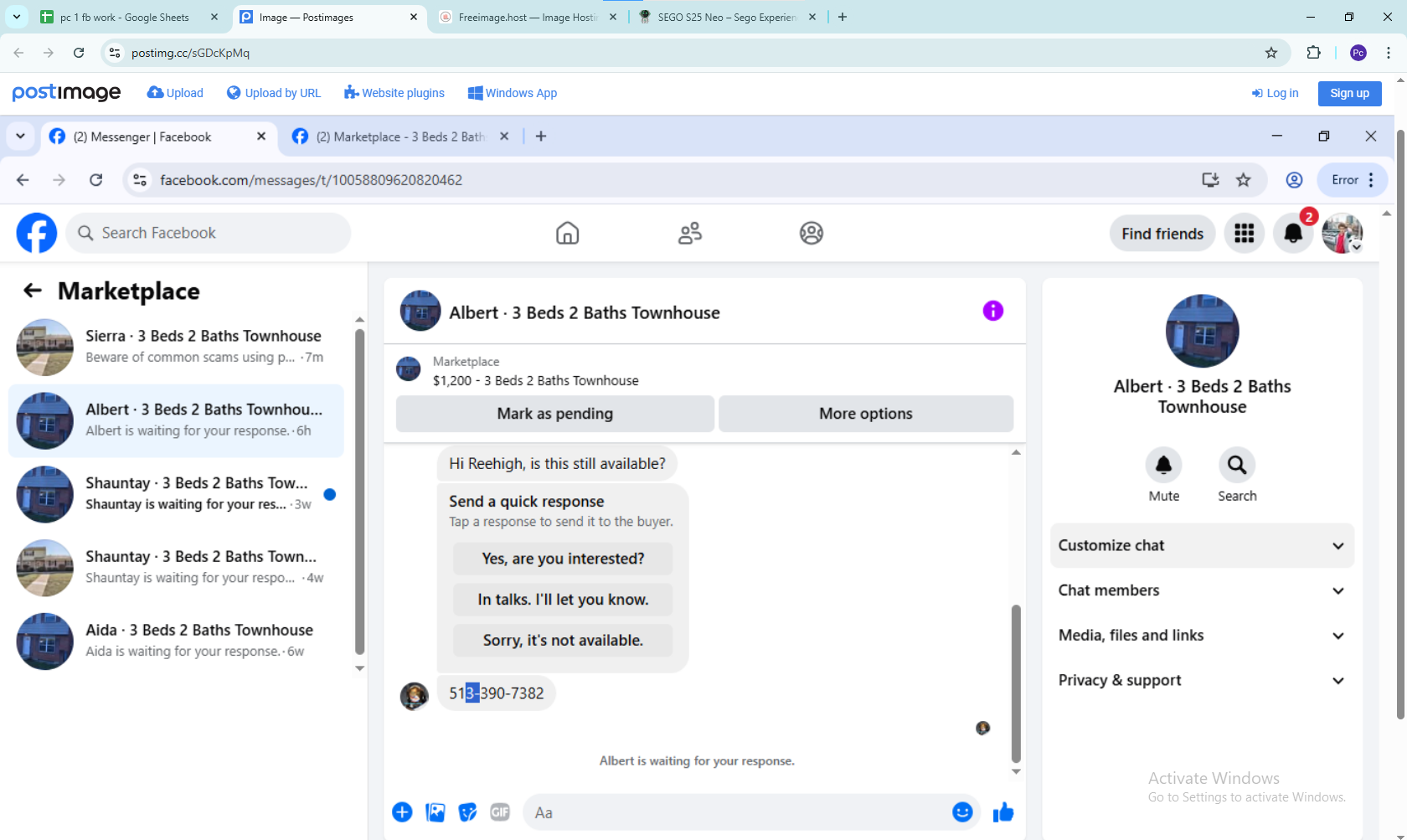Expand Privacy & support section
This screenshot has width=1407, height=840.
(x=1202, y=681)
